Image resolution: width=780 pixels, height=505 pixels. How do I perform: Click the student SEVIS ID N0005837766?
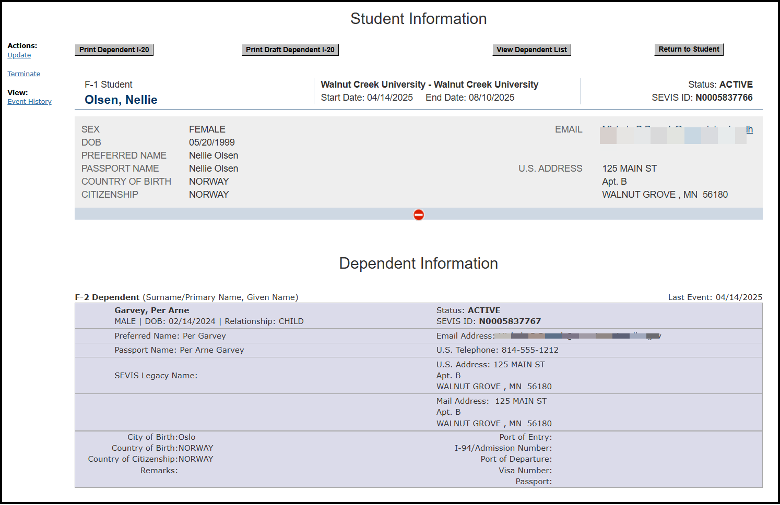pos(724,98)
